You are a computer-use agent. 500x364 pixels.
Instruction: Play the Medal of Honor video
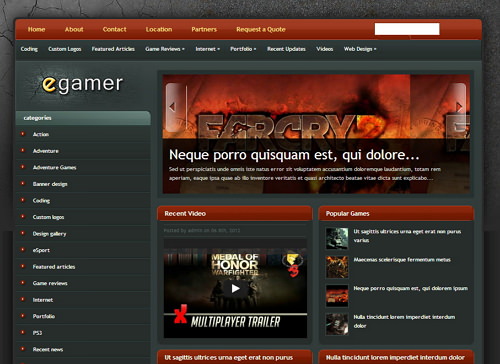click(235, 288)
